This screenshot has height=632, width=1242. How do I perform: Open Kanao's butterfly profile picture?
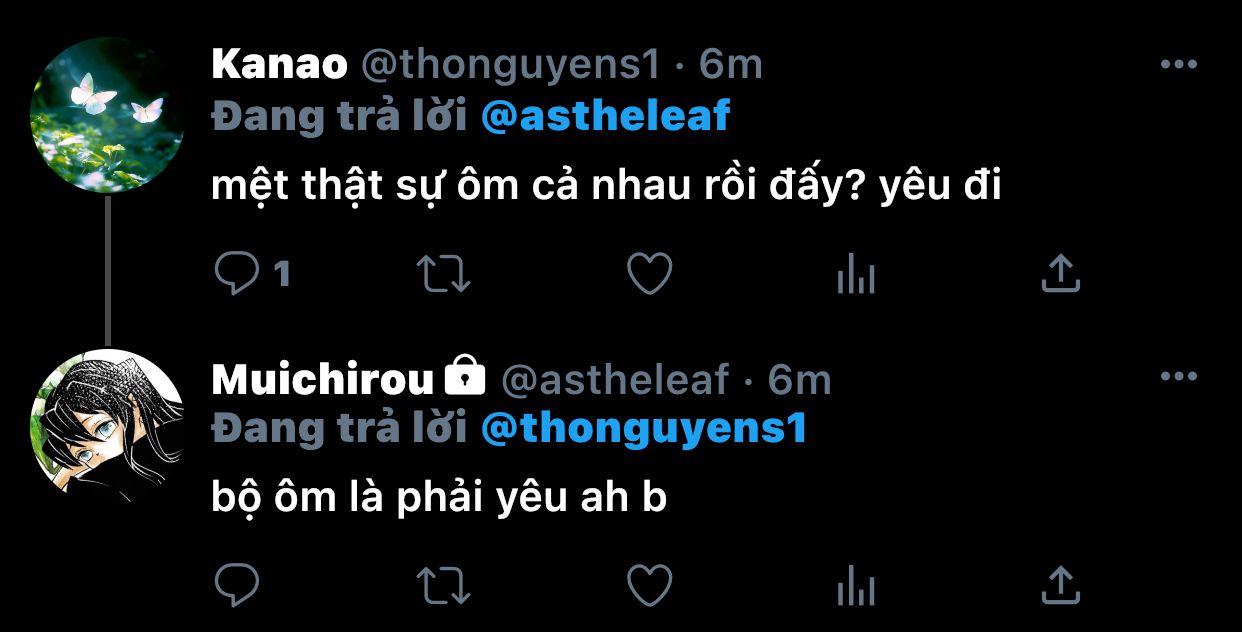(108, 115)
